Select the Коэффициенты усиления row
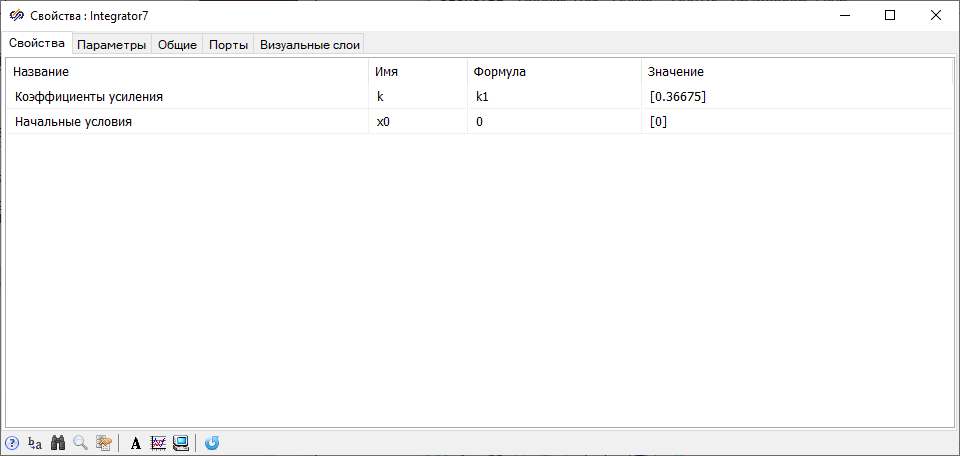 click(x=89, y=97)
